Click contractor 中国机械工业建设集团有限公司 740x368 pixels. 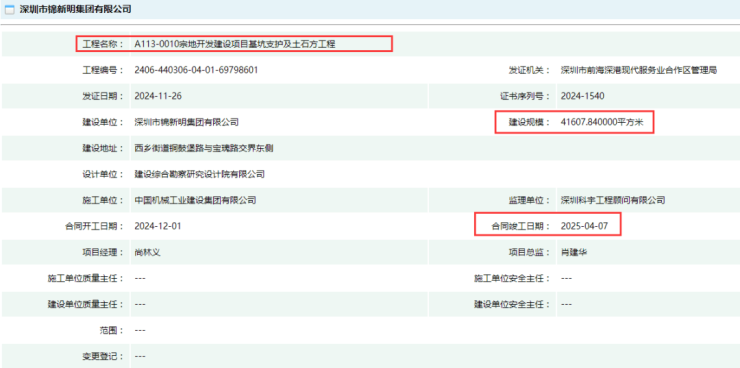pos(195,200)
